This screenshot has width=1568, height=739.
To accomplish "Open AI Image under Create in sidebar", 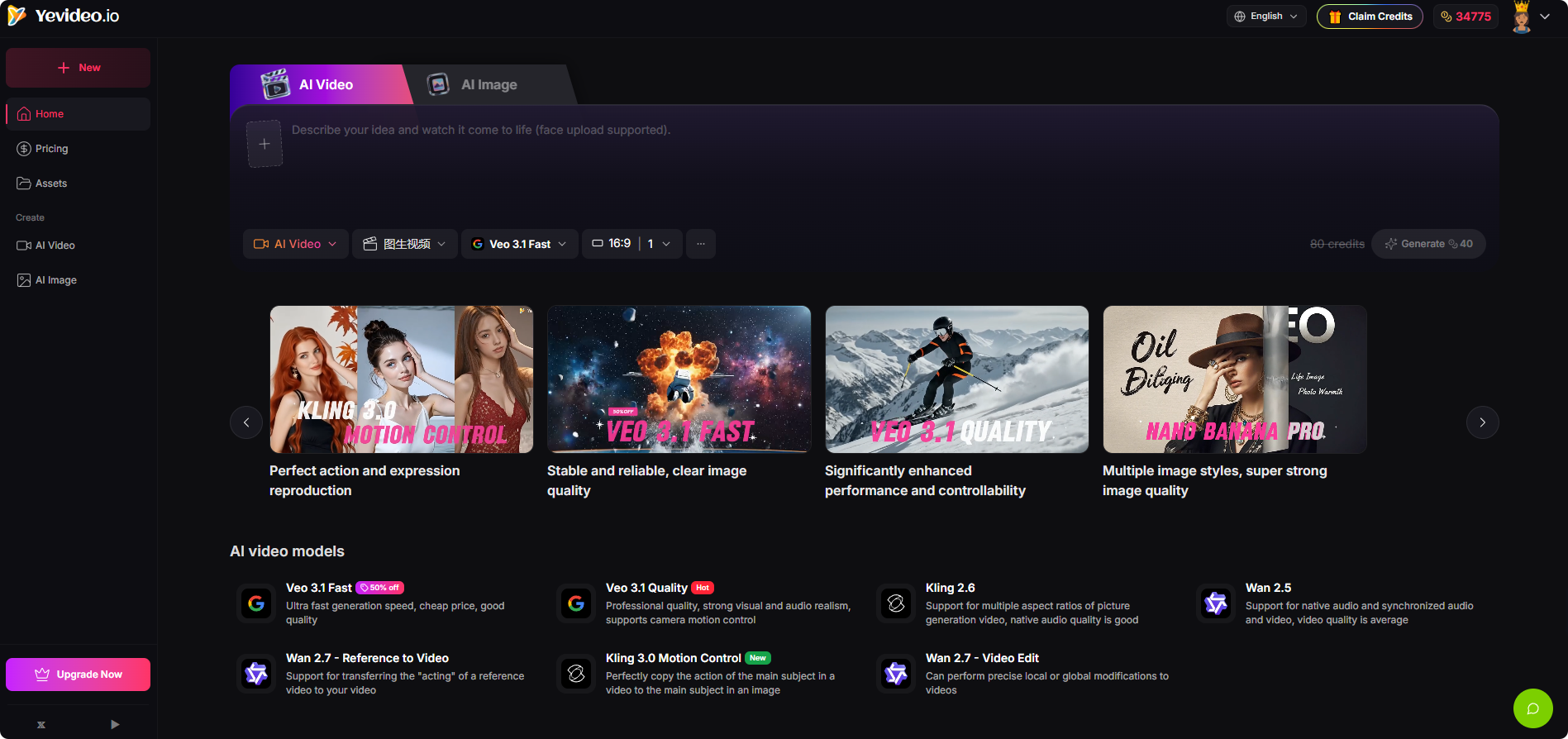I will 78,280.
